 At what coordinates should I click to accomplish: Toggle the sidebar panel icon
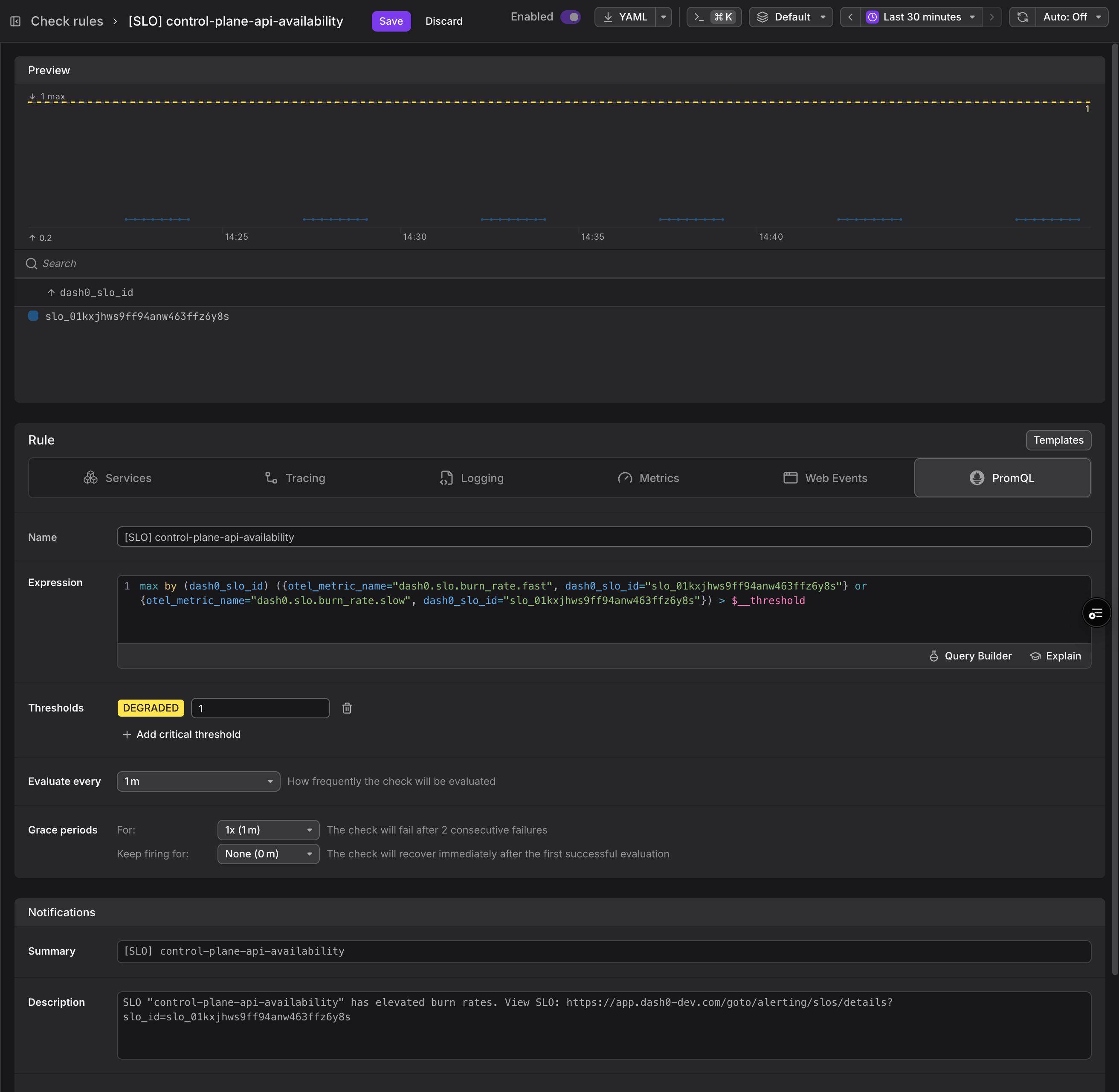click(x=15, y=21)
